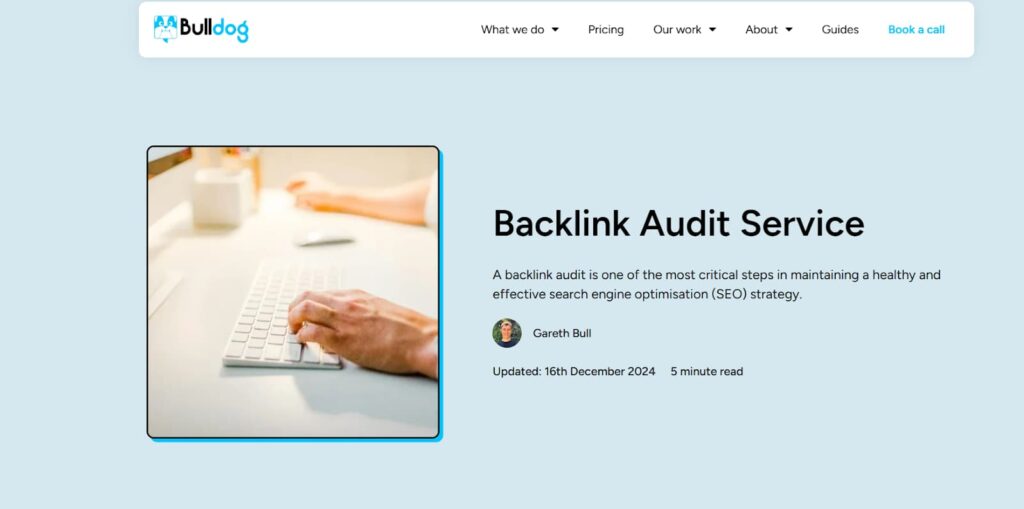This screenshot has height=509, width=1024.
Task: Open the Our work menu
Action: [677, 29]
